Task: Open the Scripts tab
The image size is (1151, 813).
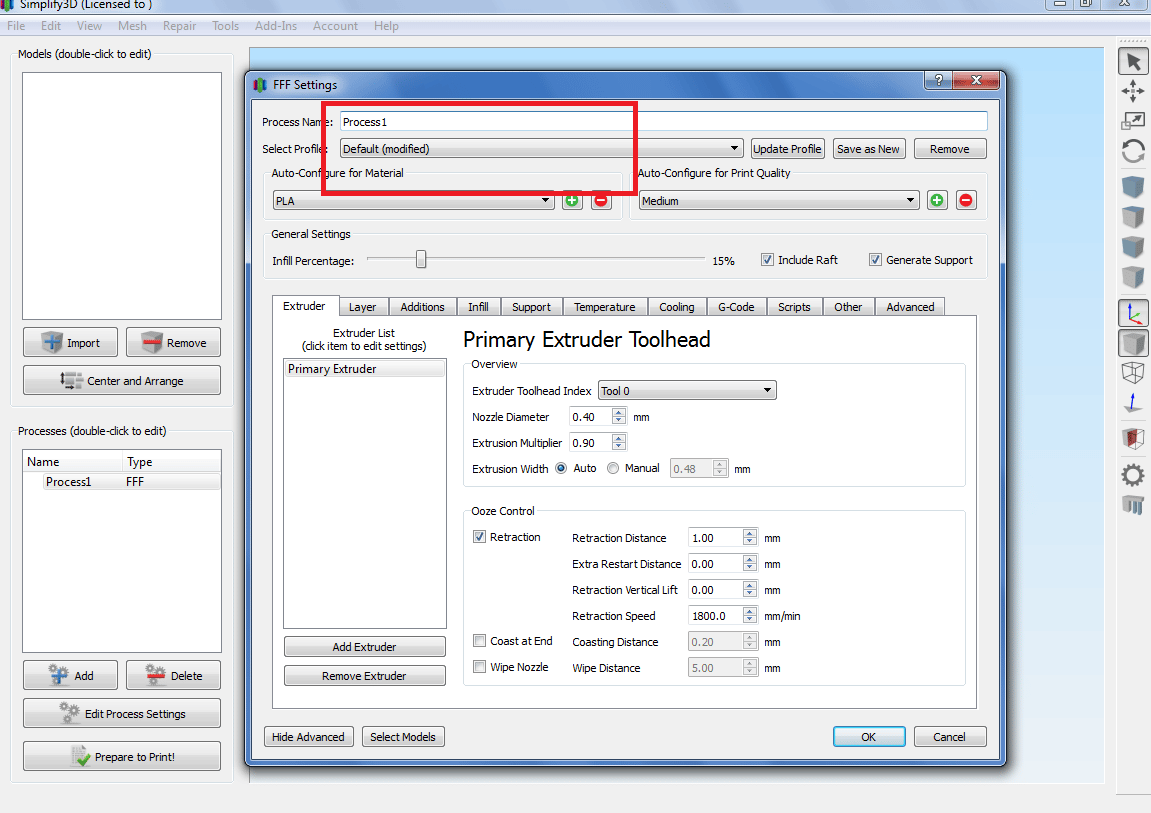Action: [x=794, y=307]
